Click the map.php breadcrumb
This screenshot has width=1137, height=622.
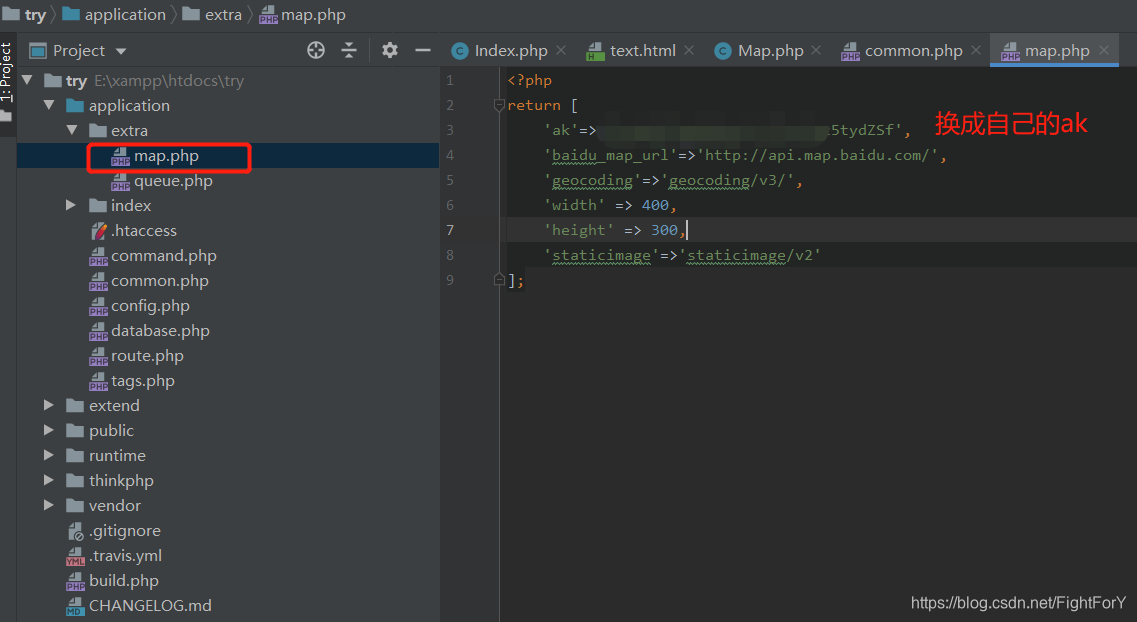point(313,14)
